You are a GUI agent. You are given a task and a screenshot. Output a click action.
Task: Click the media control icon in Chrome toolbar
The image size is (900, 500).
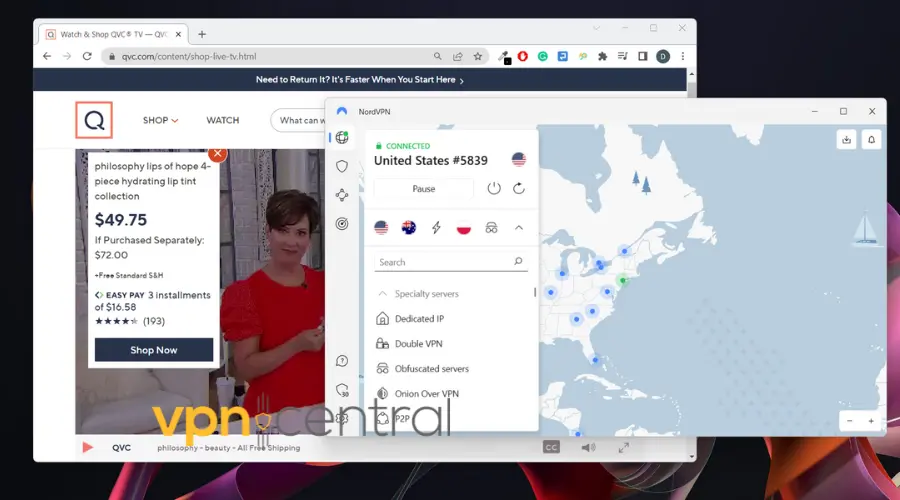(623, 56)
